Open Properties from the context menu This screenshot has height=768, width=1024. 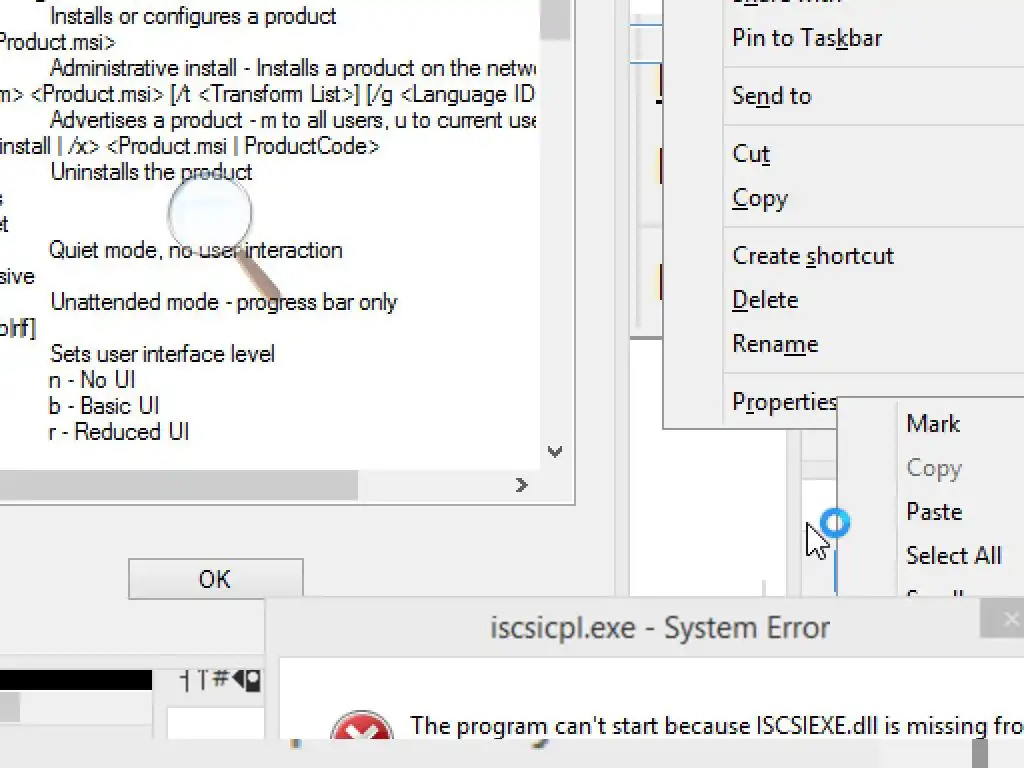point(784,402)
